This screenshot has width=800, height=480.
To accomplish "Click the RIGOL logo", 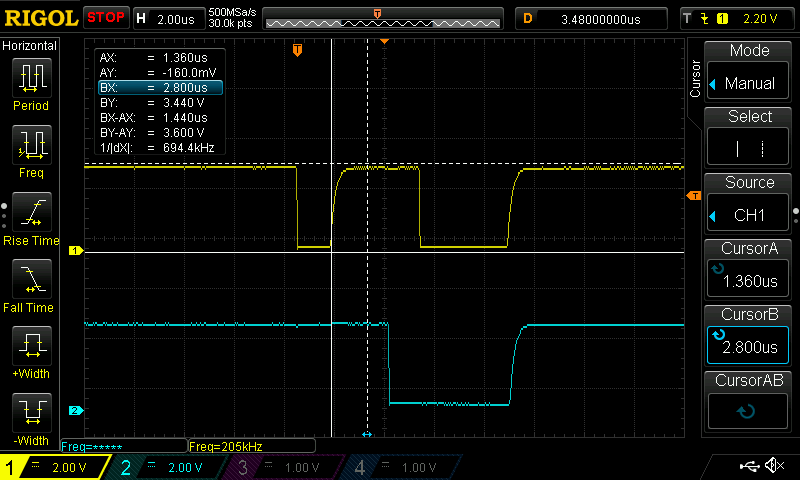I will [x=40, y=19].
